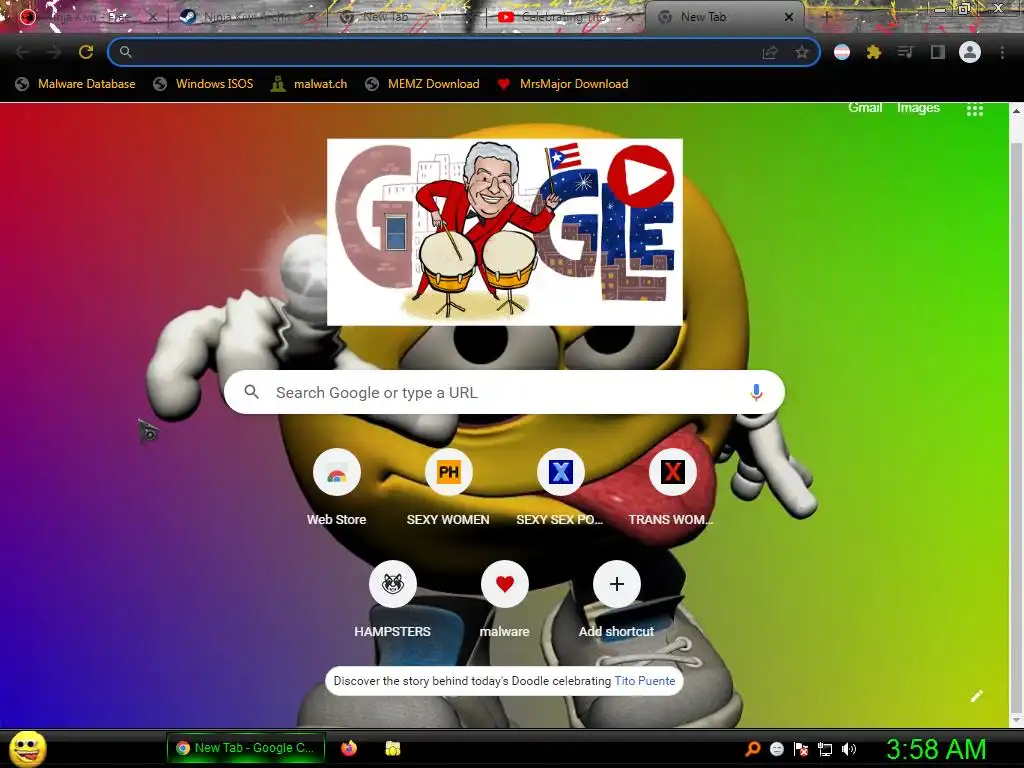Click the 3:58 AM clock

click(x=936, y=749)
